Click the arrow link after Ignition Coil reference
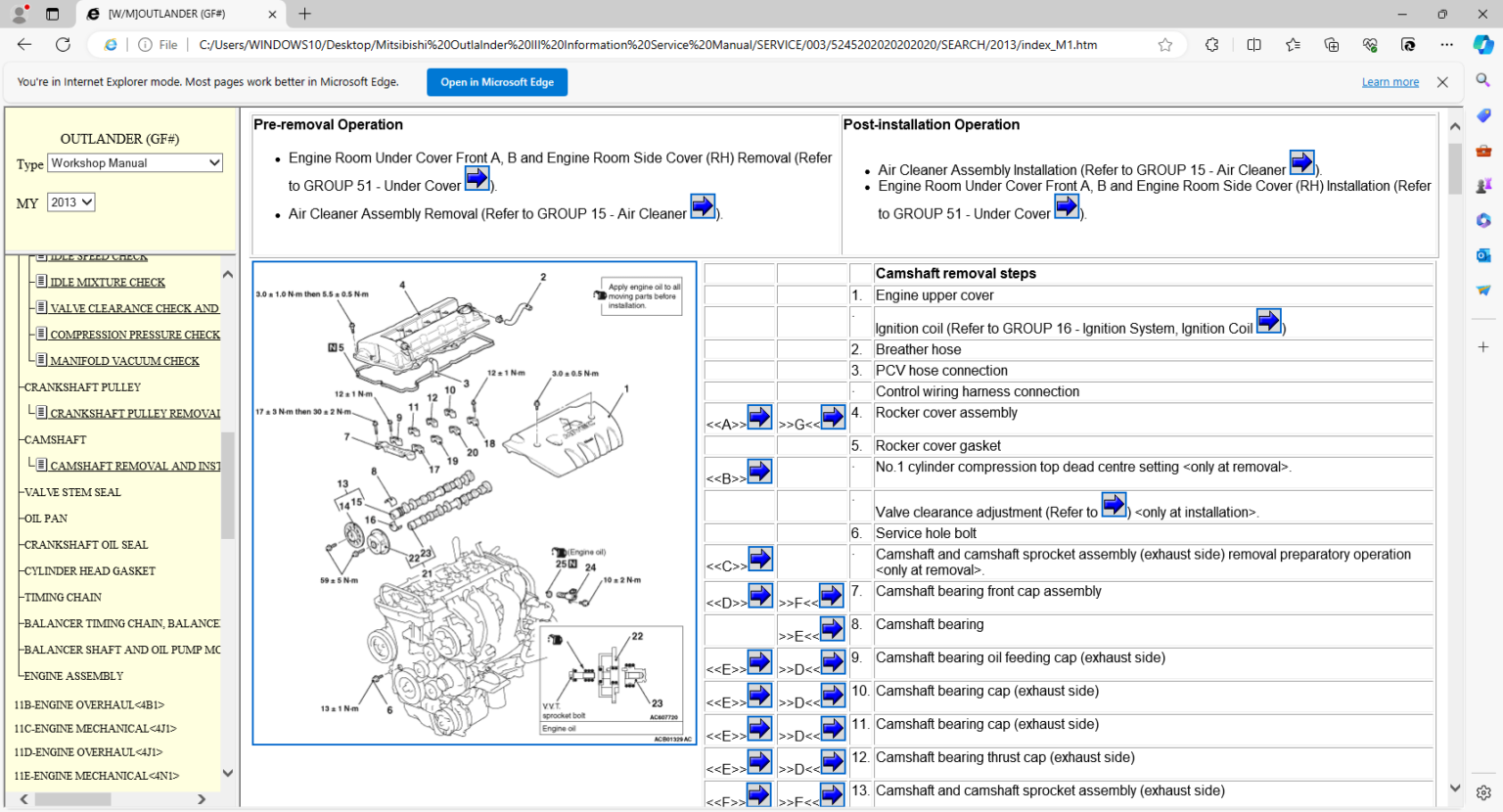Viewport: 1503px width, 812px height. click(x=1268, y=321)
